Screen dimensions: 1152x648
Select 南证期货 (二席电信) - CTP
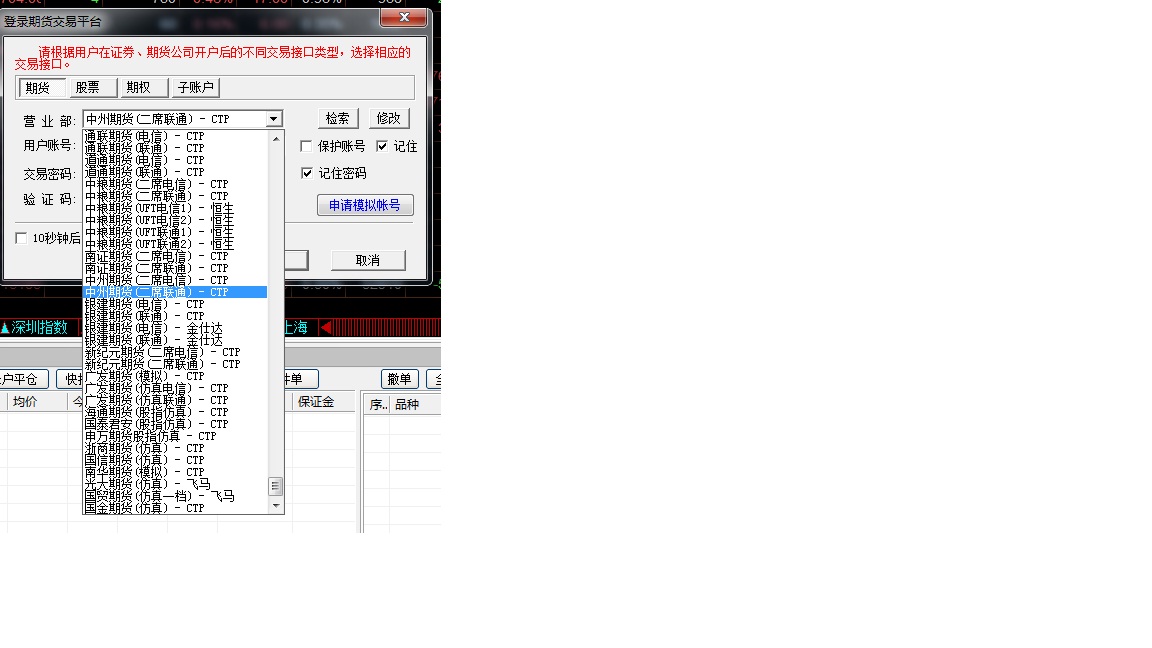click(x=175, y=256)
